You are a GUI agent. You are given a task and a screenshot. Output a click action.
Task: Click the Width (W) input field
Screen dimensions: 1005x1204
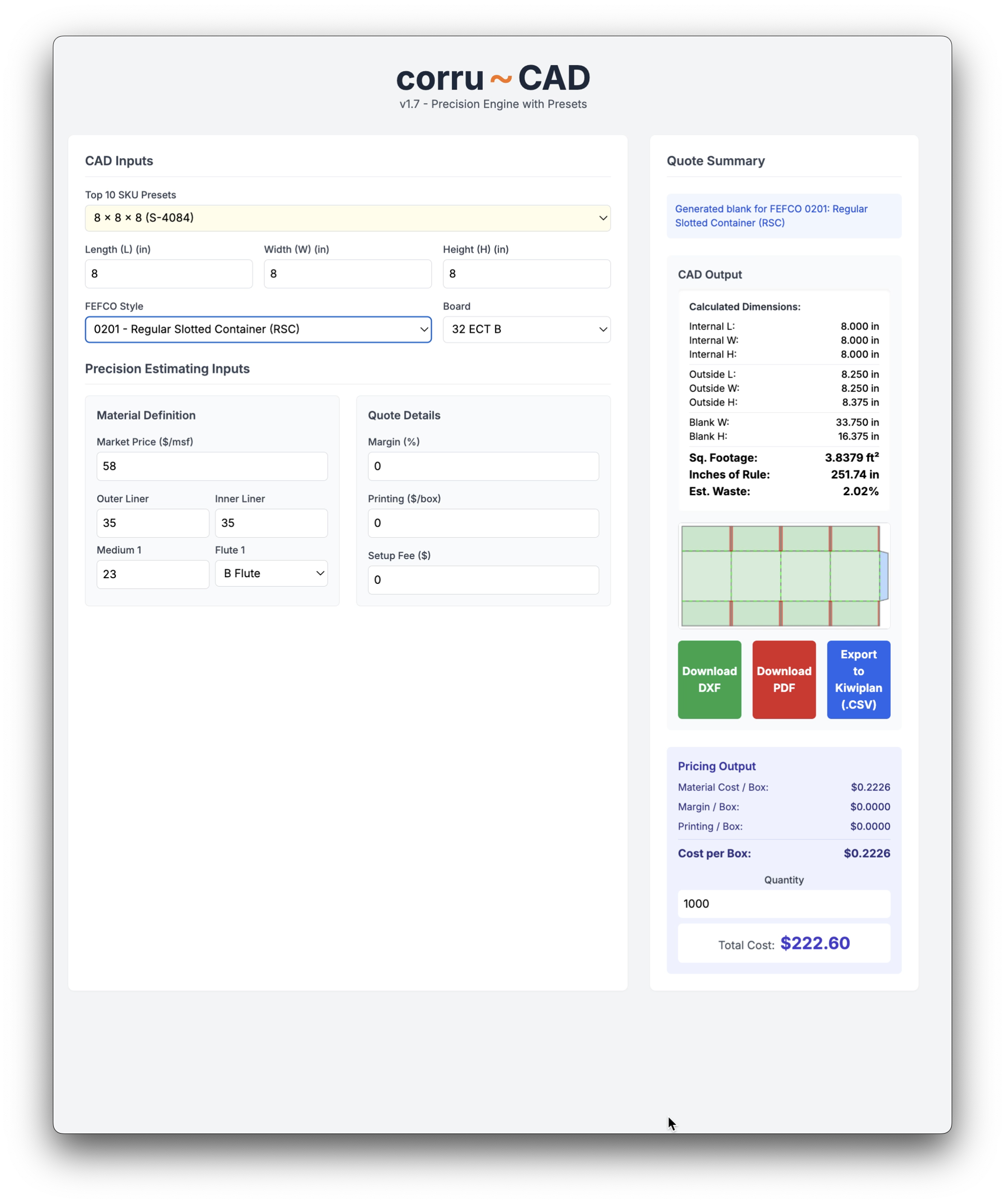(347, 273)
